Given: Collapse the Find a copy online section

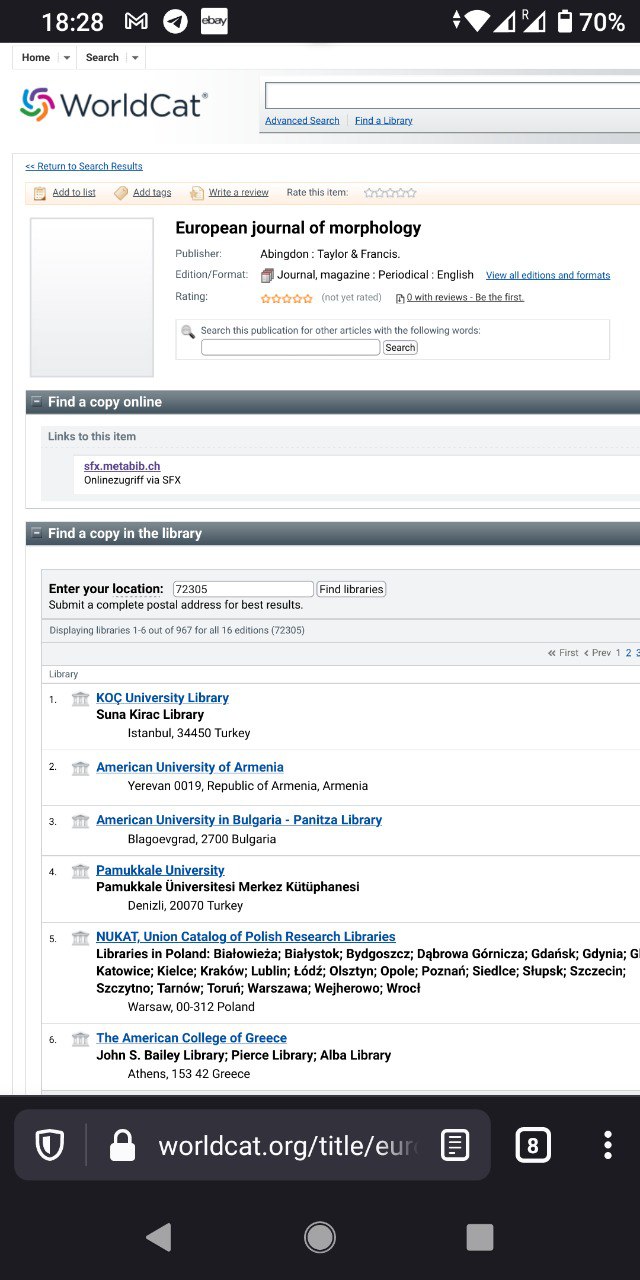Looking at the screenshot, I should [37, 402].
